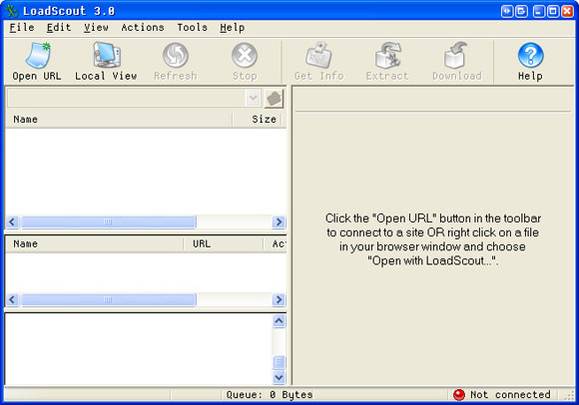This screenshot has height=405, width=579.
Task: Click the file list horizontal scrollbar thumb
Action: tap(108, 222)
